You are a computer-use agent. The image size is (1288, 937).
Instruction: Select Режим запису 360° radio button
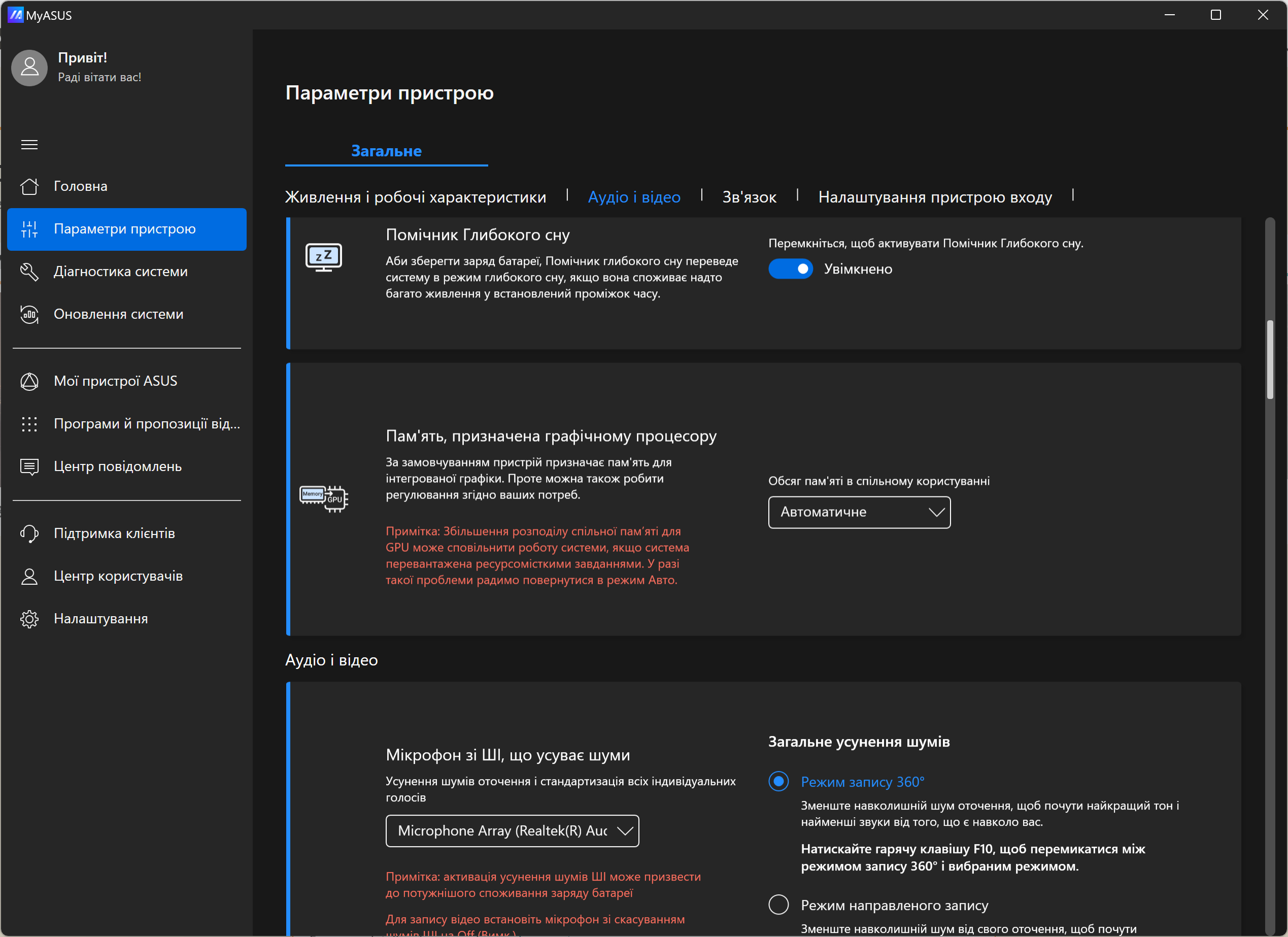778,782
